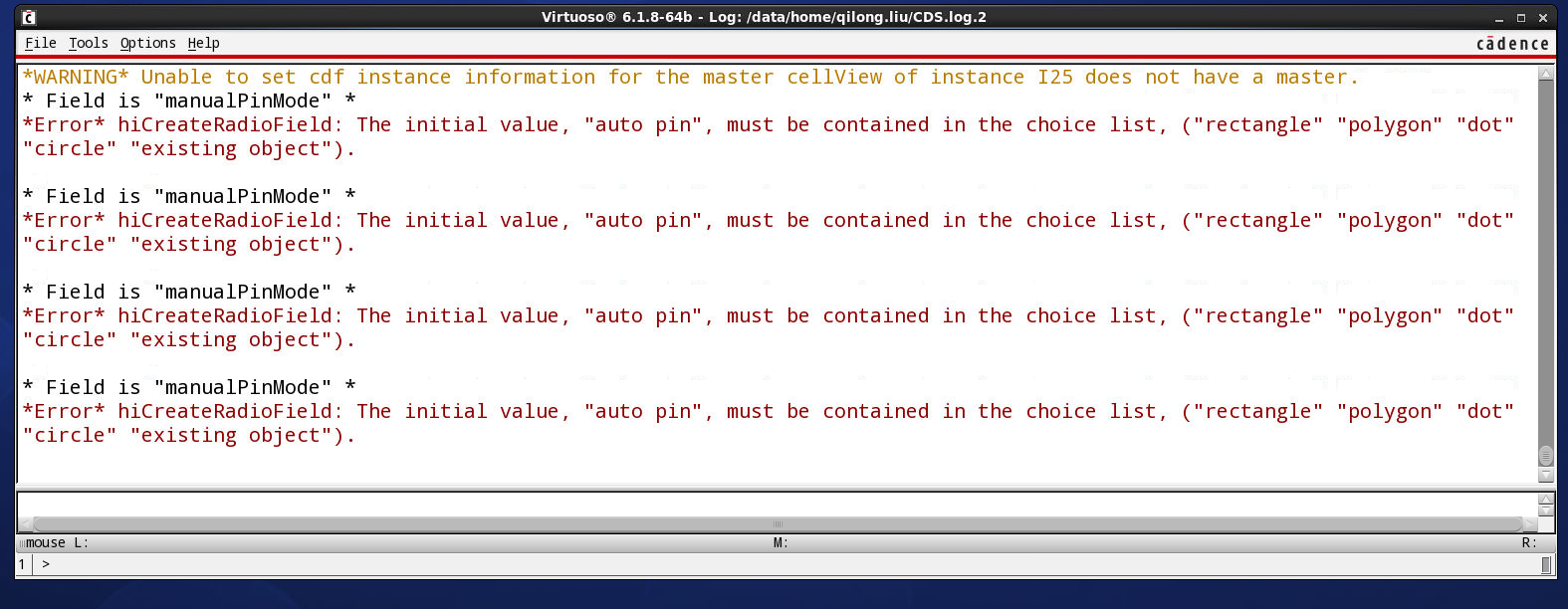The width and height of the screenshot is (1568, 609).
Task: Click the line number 1 indicator
Action: (22, 564)
